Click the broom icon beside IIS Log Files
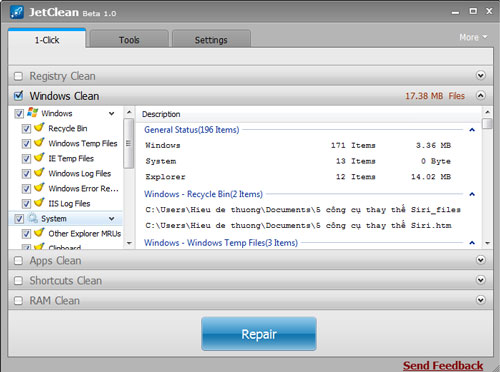 (39, 202)
